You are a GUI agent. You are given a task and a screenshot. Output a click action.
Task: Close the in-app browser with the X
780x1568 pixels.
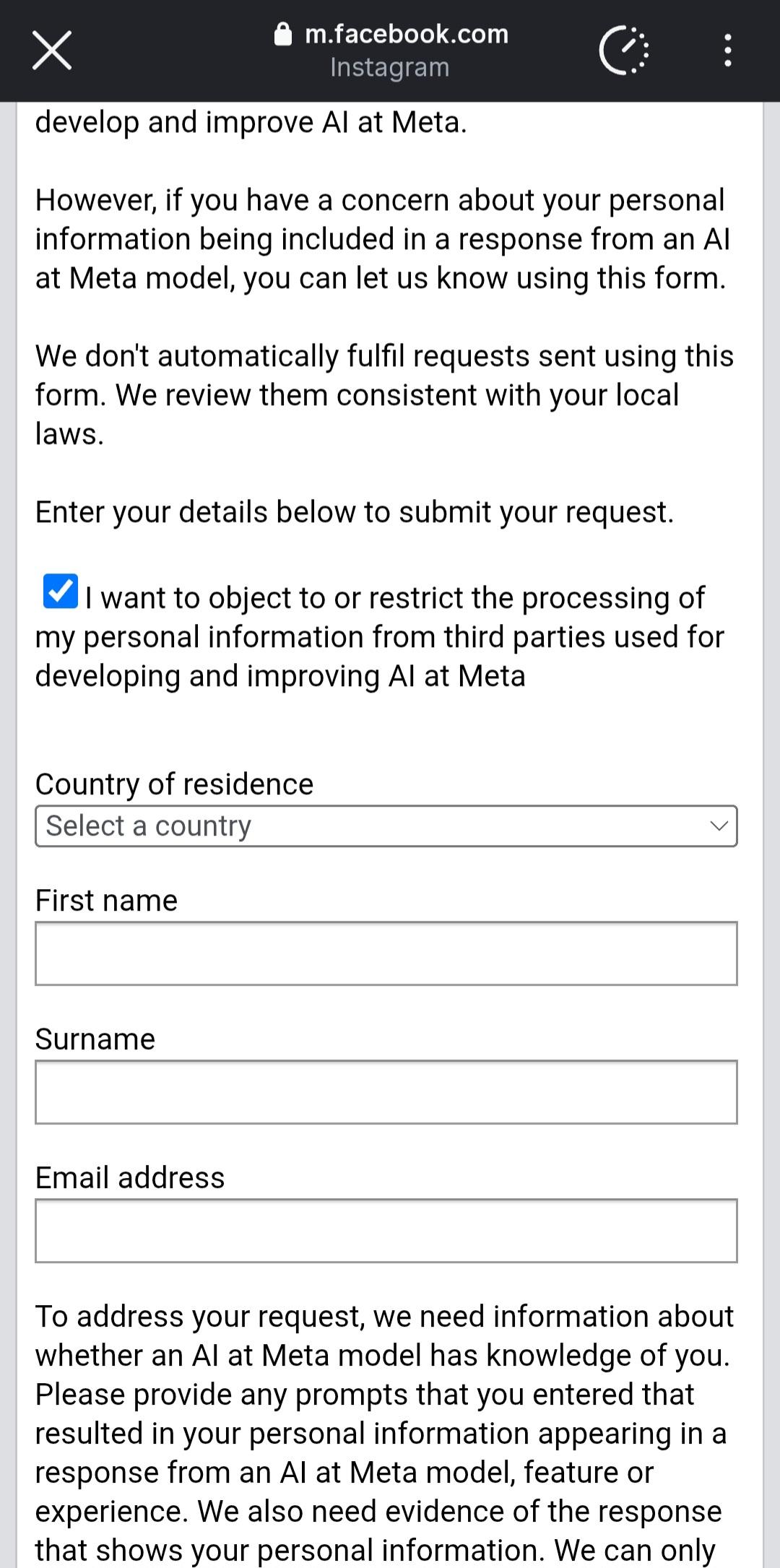coord(52,51)
